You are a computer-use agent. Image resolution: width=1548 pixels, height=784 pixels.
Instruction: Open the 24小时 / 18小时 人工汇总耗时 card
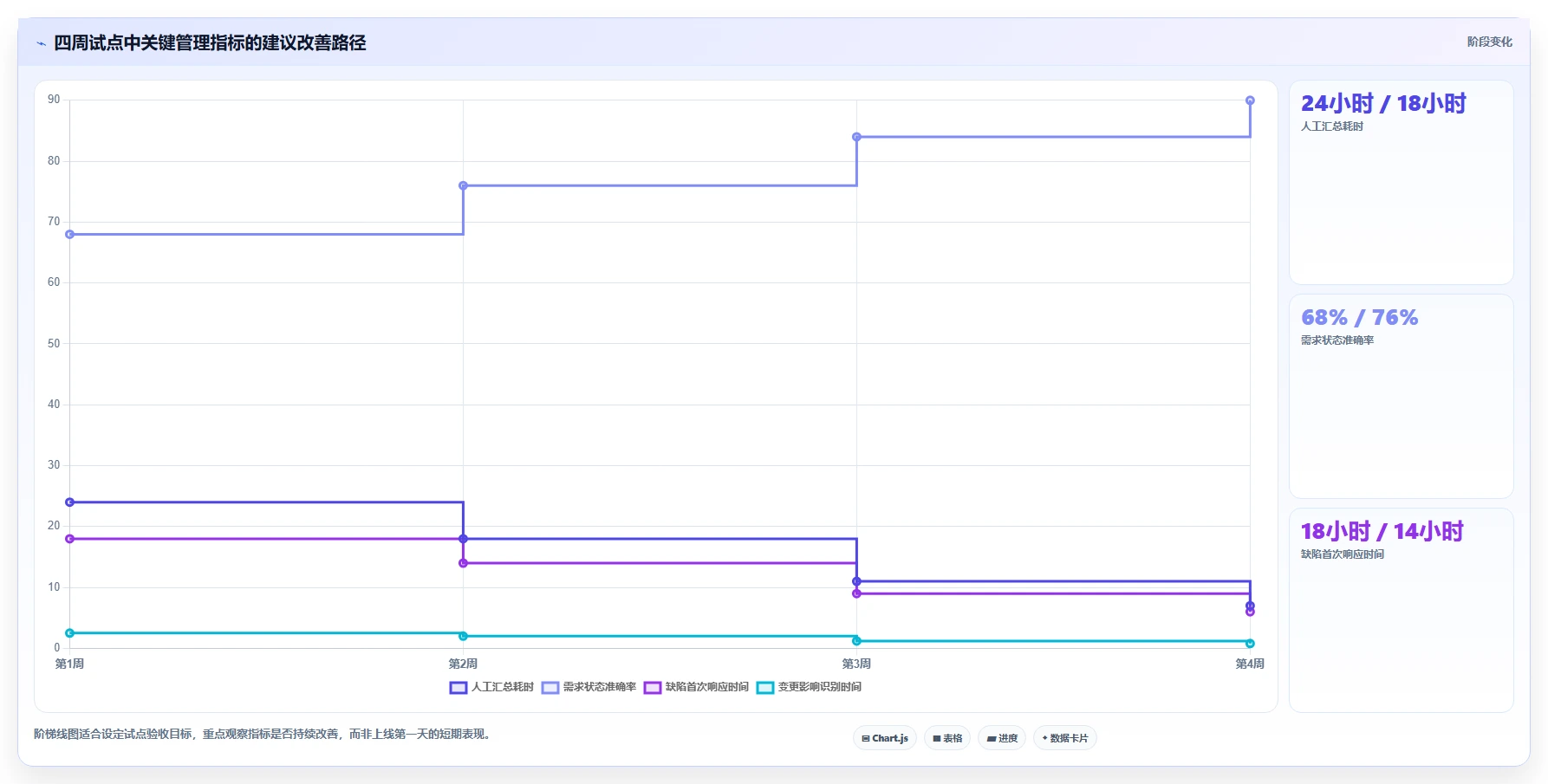pyautogui.click(x=1401, y=183)
